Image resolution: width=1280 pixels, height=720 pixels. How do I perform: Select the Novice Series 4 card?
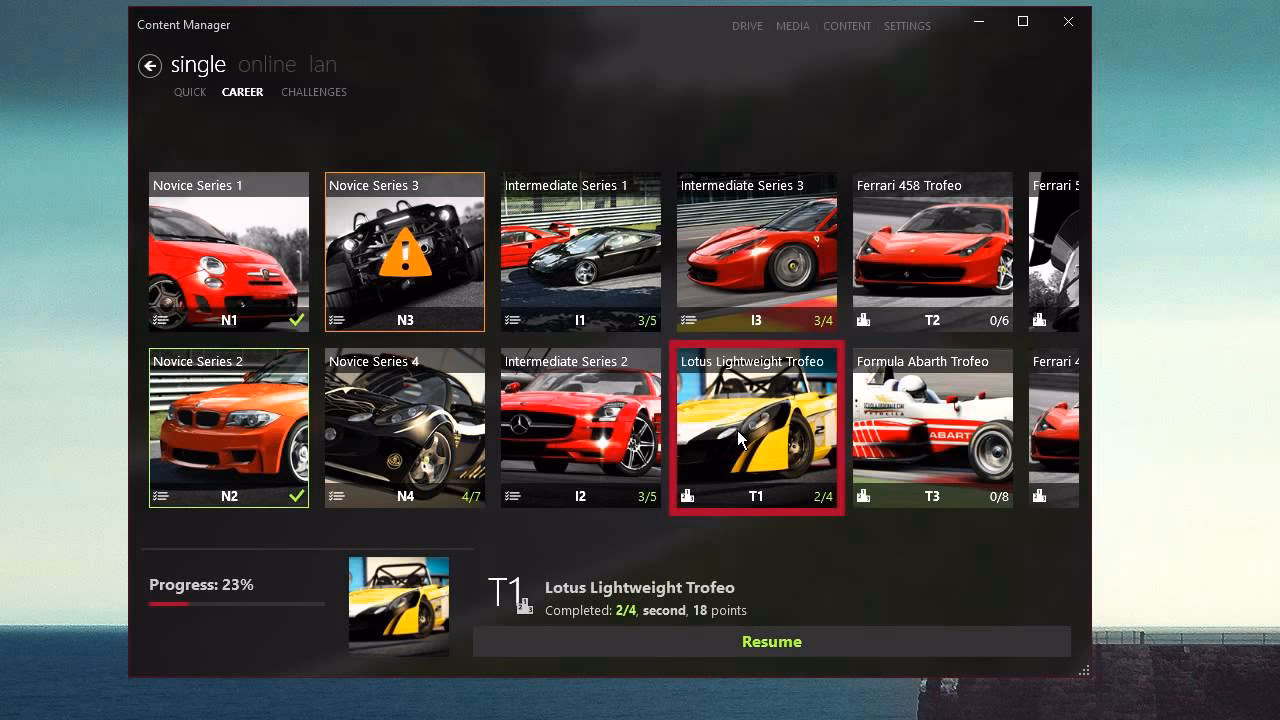point(405,428)
